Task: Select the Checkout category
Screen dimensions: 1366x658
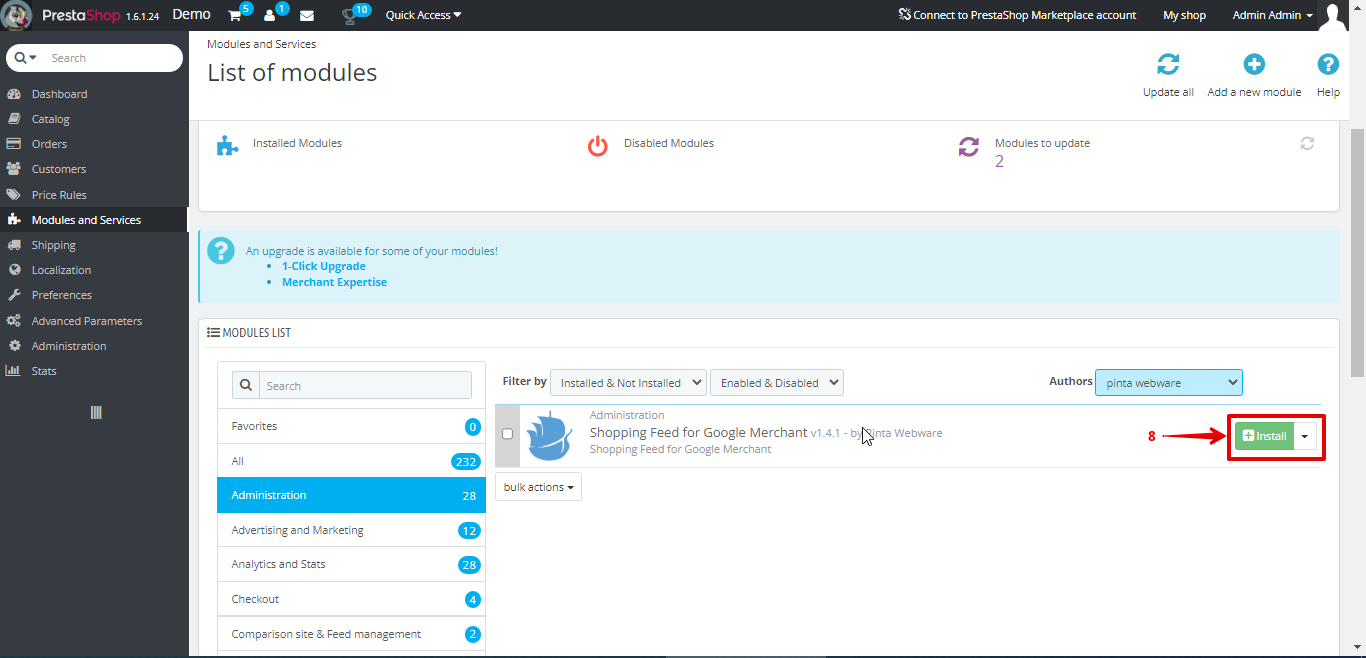Action: click(x=351, y=599)
